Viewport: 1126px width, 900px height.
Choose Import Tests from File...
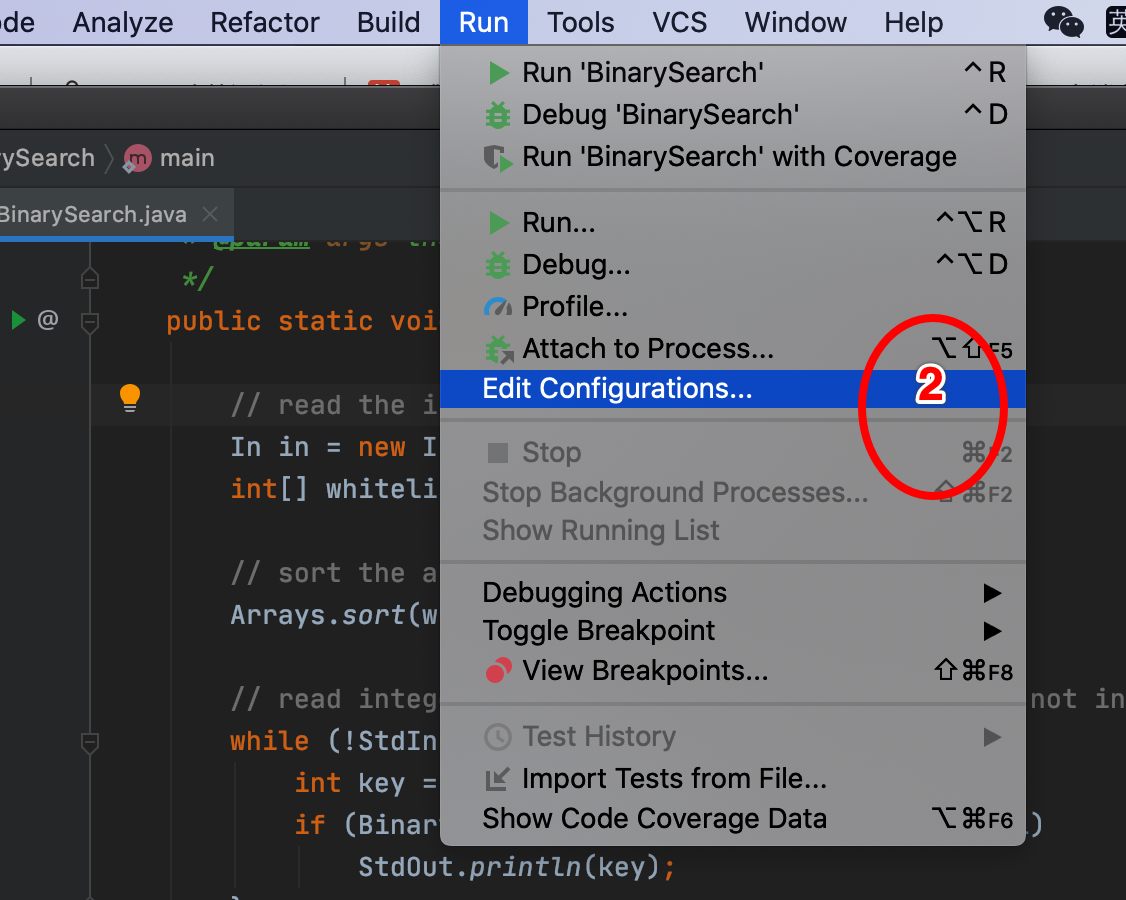pyautogui.click(x=674, y=779)
